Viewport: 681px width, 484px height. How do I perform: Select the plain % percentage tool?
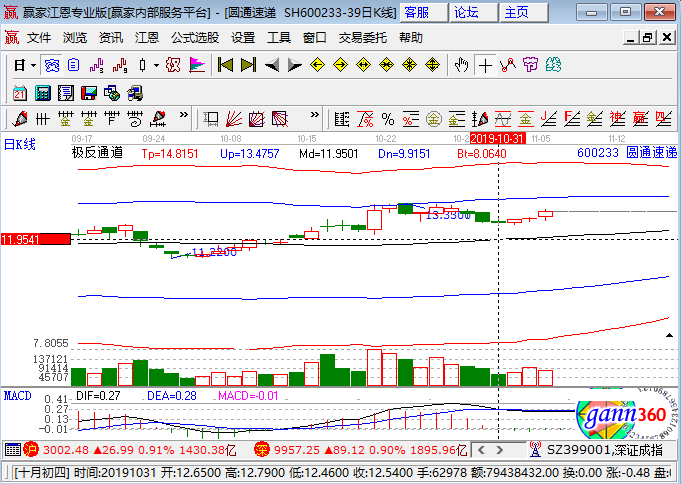(388, 119)
